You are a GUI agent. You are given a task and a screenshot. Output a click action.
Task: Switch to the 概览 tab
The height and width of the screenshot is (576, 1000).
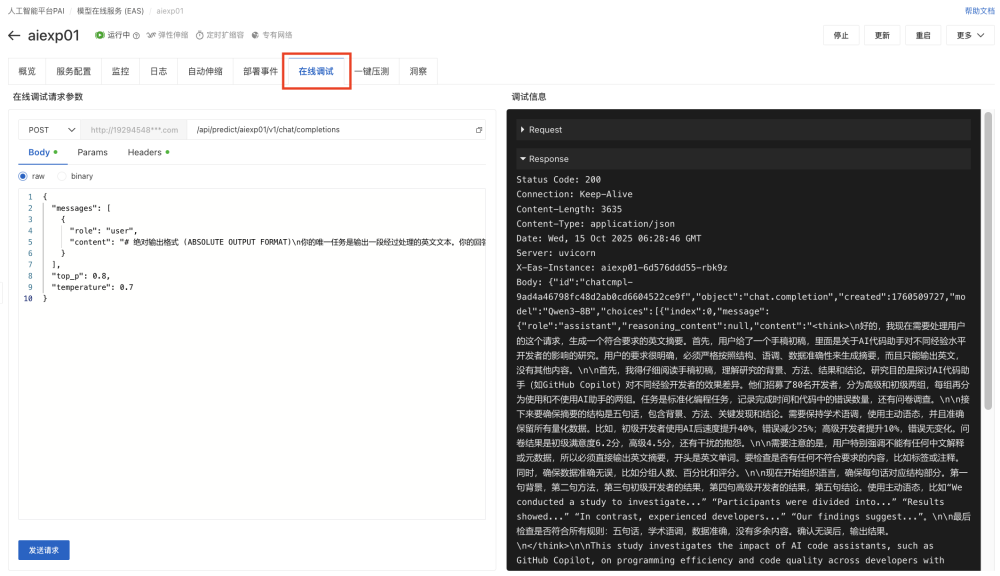pos(27,71)
